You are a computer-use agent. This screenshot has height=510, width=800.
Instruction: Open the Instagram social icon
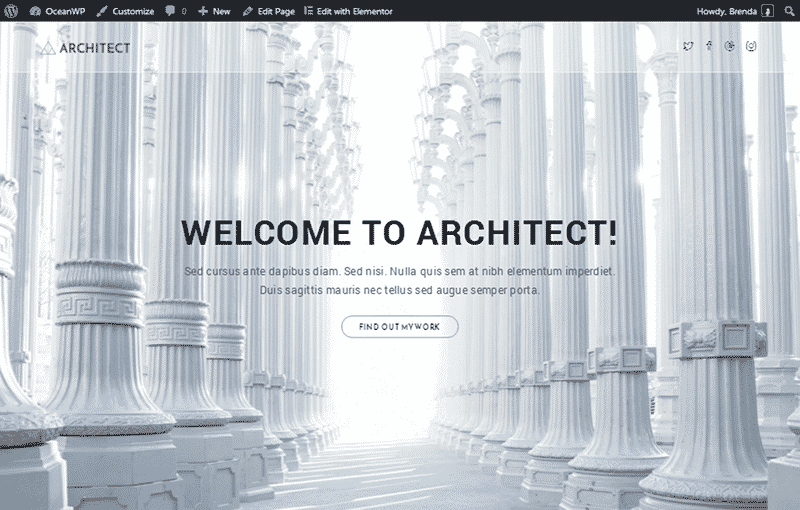click(x=751, y=46)
